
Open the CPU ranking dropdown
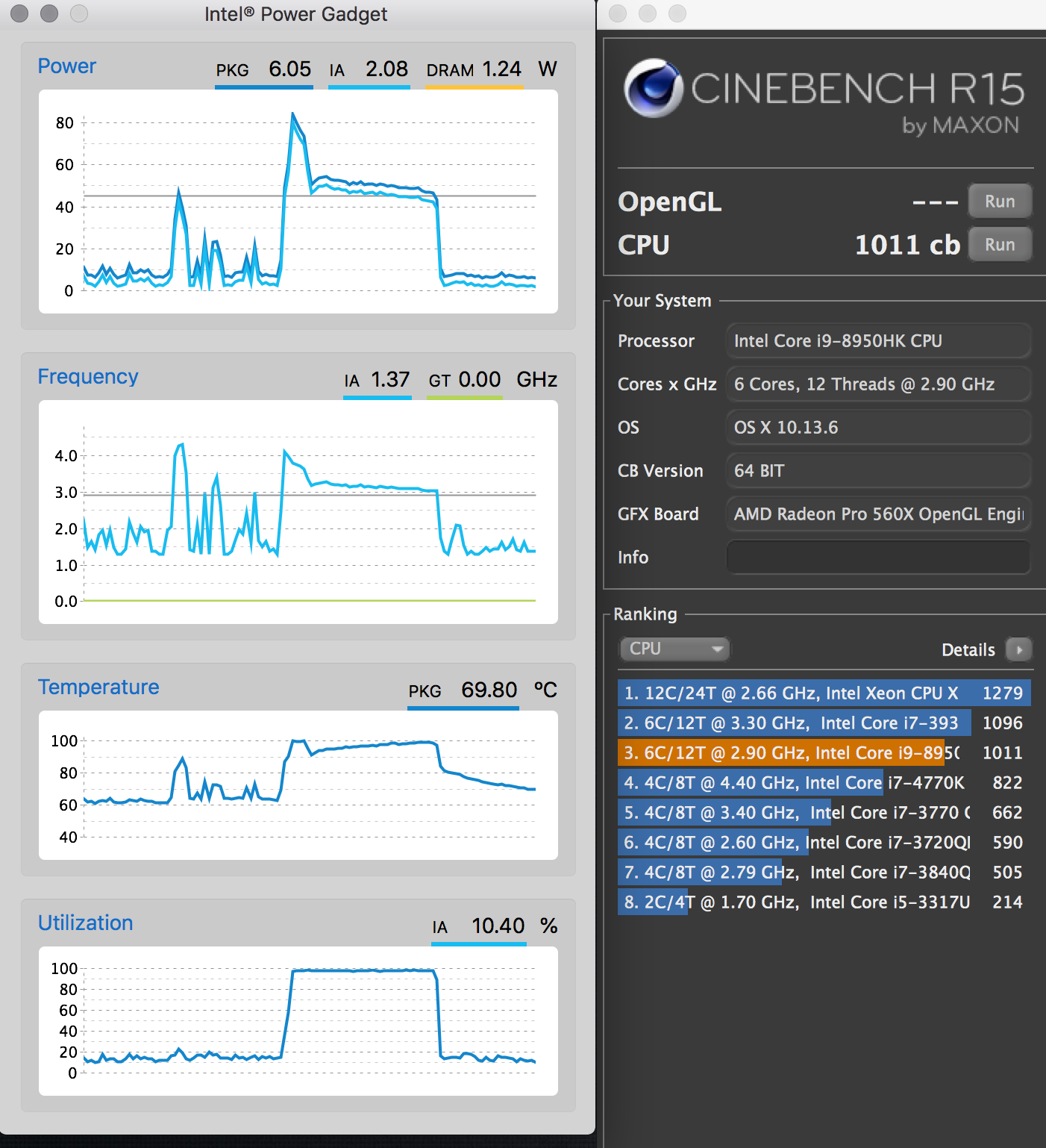pyautogui.click(x=674, y=649)
